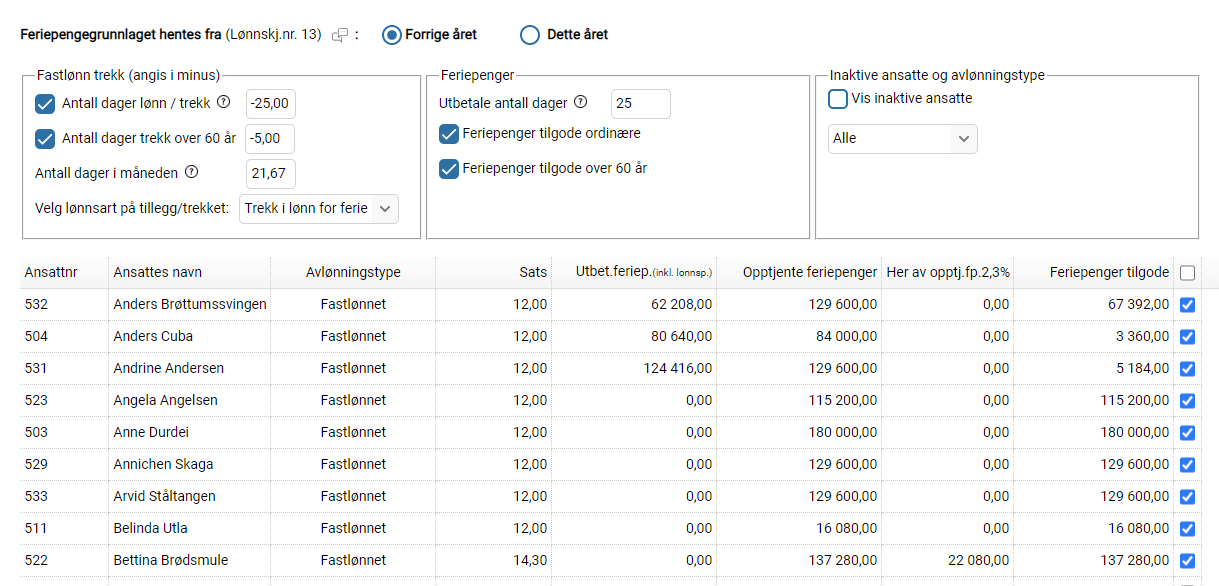This screenshot has width=1219, height=586.
Task: Sort by Ansattes navn column header
Action: point(189,272)
